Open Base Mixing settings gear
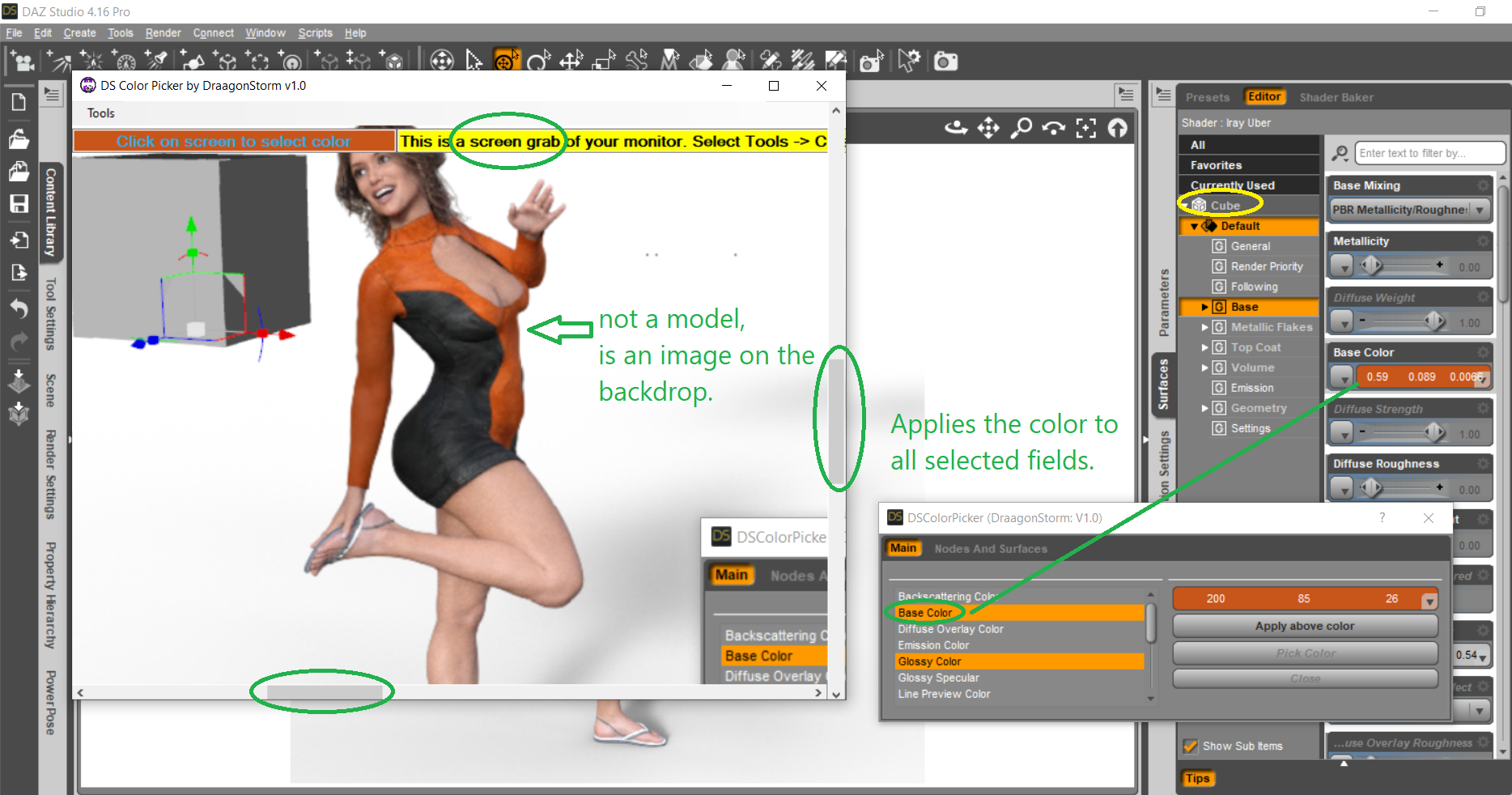Screen dimensions: 1512x795 [x=1483, y=185]
